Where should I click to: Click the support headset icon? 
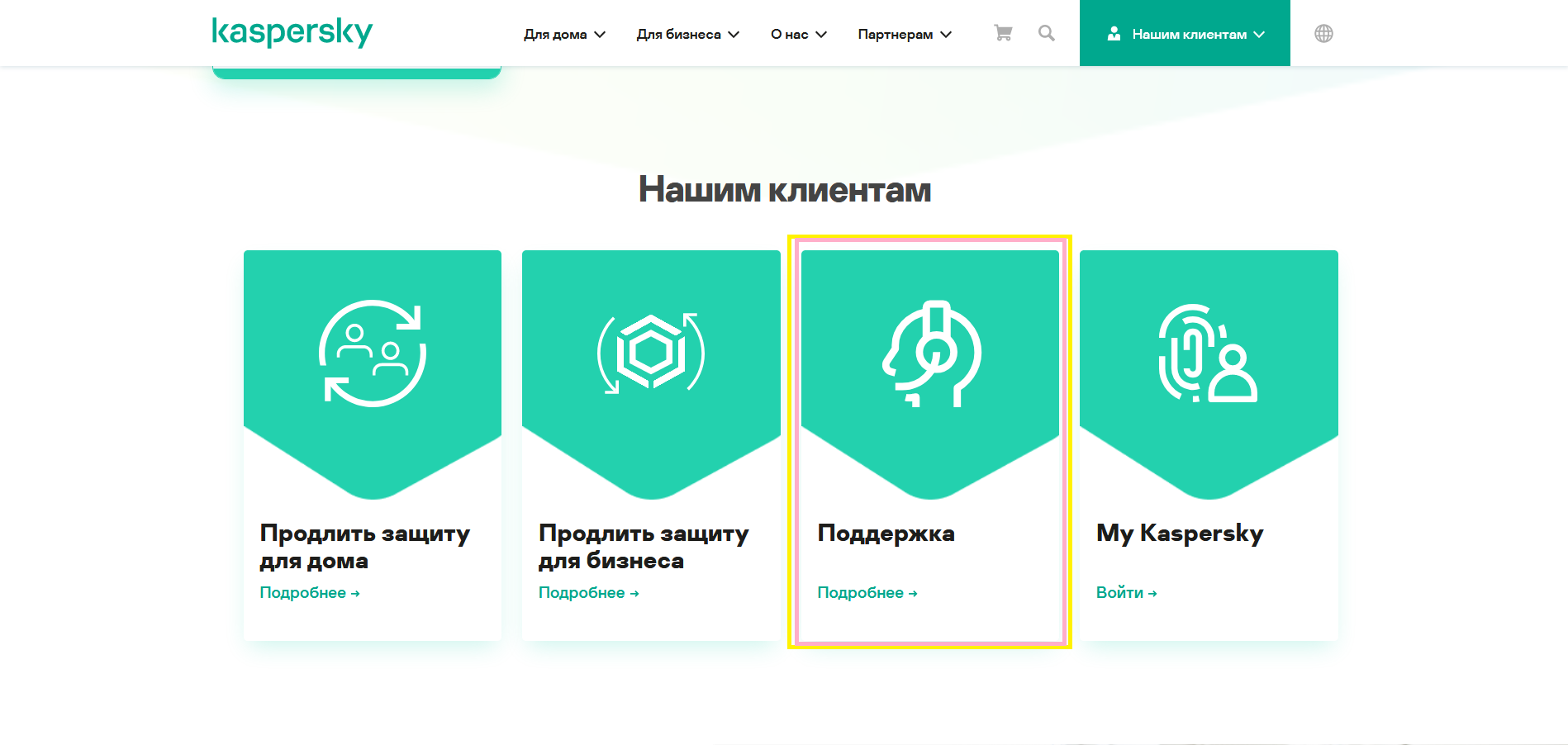(x=931, y=354)
